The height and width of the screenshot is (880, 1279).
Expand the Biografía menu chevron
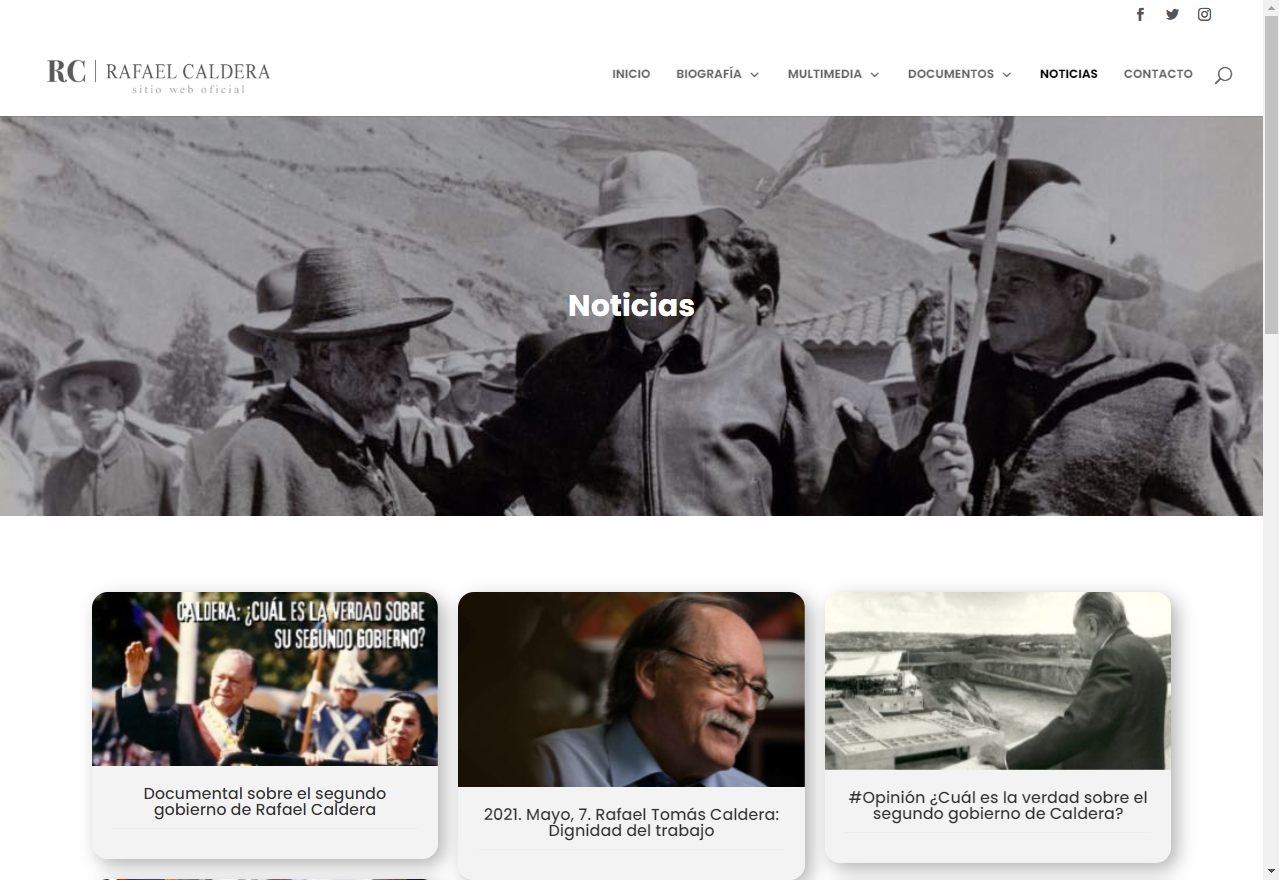pyautogui.click(x=754, y=75)
